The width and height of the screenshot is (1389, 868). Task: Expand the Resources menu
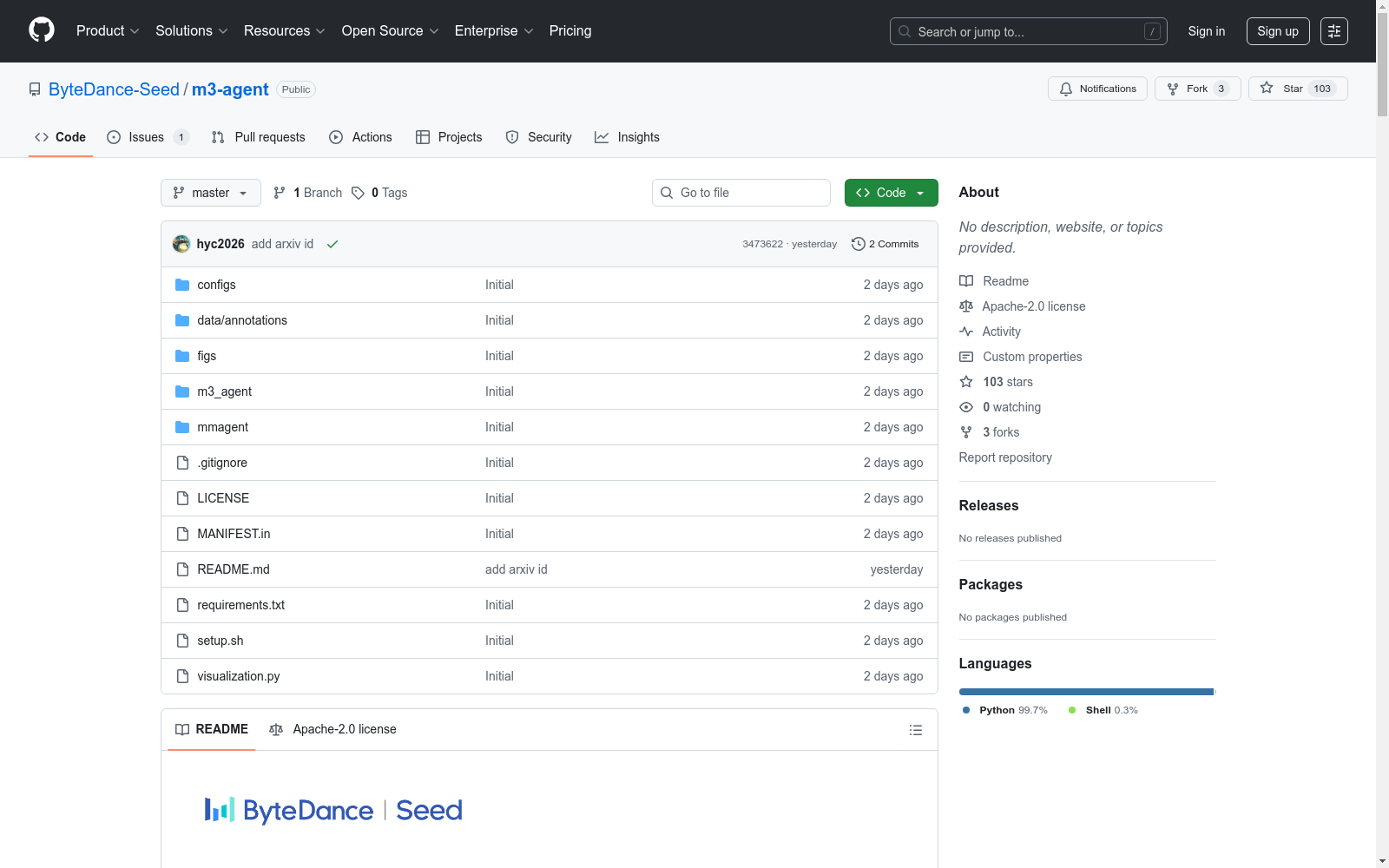click(x=285, y=31)
